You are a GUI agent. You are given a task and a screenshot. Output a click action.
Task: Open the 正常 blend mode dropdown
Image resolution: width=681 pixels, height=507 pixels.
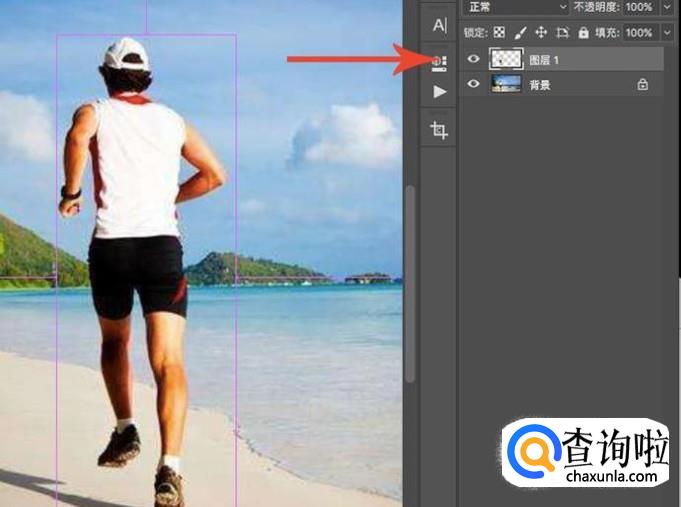click(516, 7)
